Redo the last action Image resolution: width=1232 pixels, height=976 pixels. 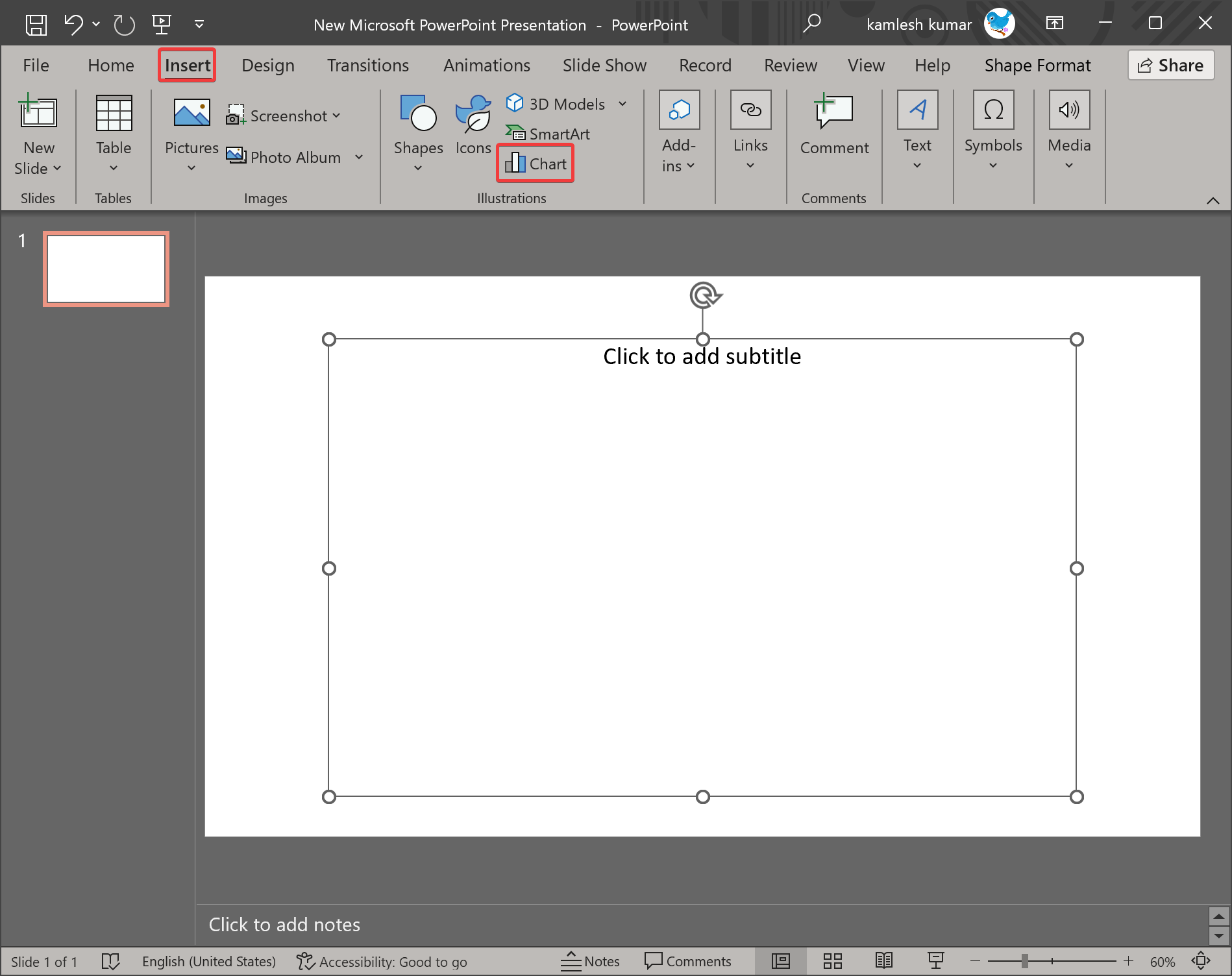click(x=124, y=25)
